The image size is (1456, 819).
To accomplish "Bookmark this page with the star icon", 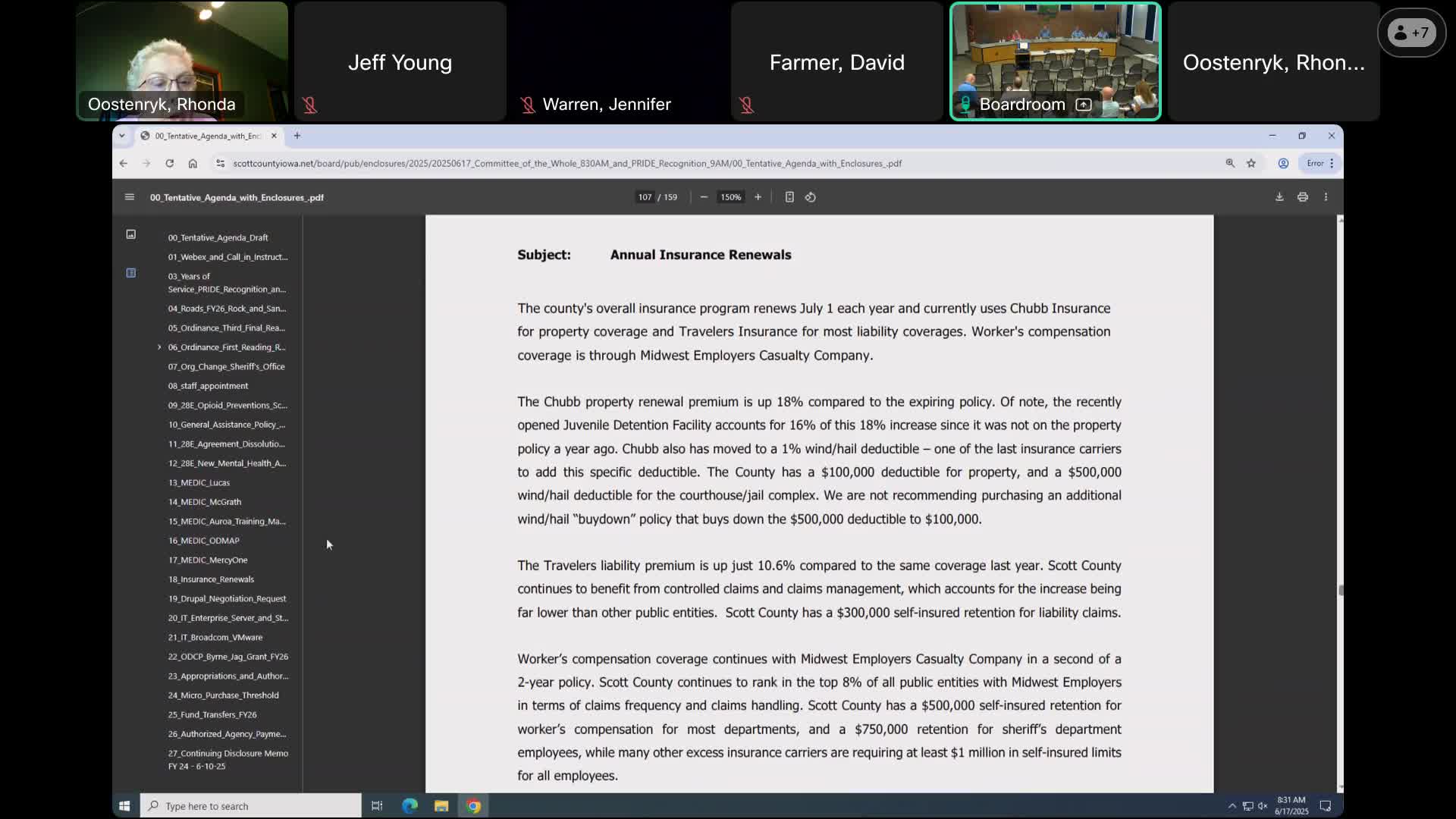I will (x=1251, y=163).
